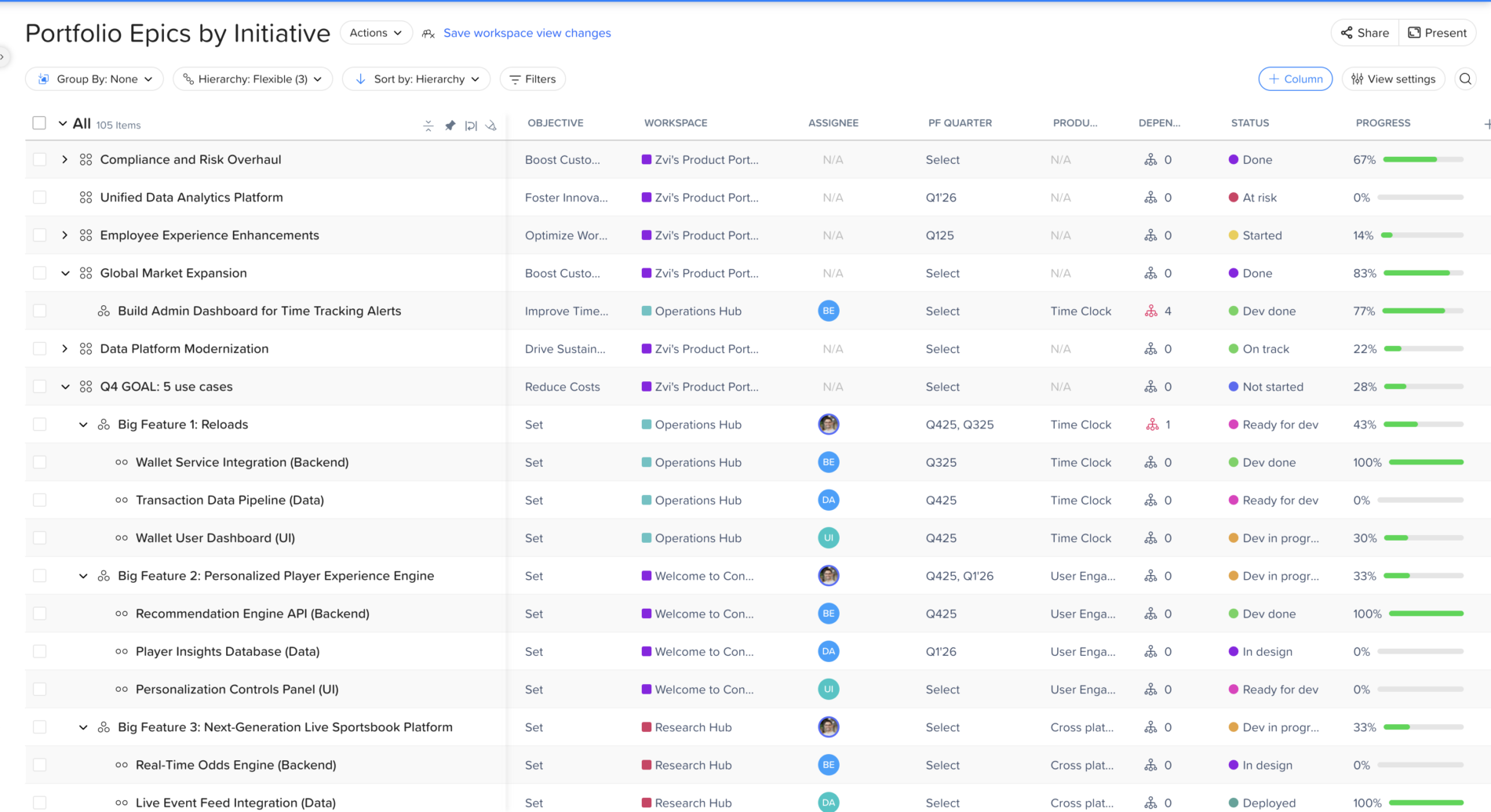Screen dimensions: 1491x812
Task: Open View settings
Action: 1394,79
